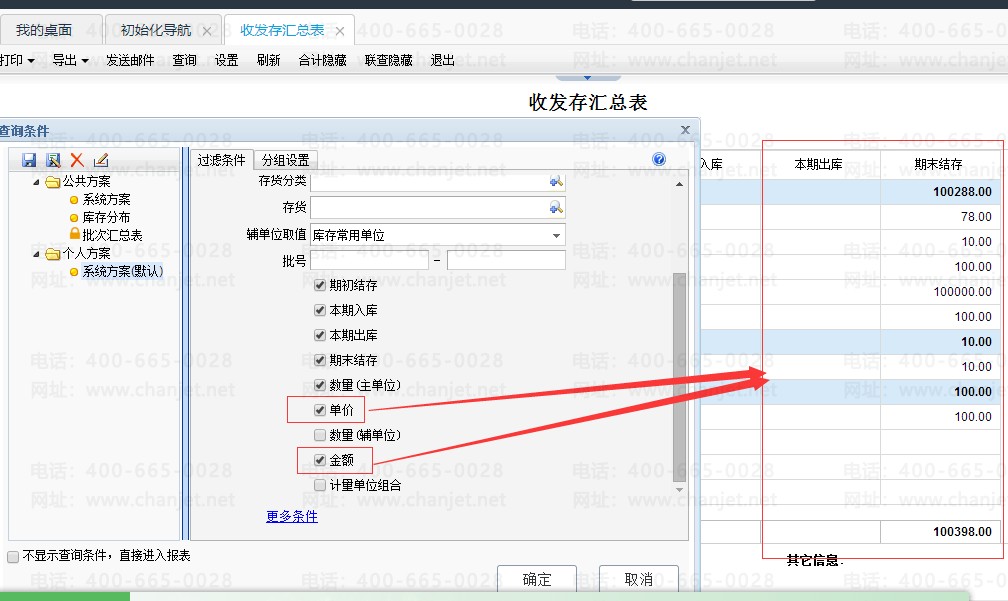Screen dimensions: 1008x601
Task: Select 系统方案(默认) scheme
Action: (123, 272)
